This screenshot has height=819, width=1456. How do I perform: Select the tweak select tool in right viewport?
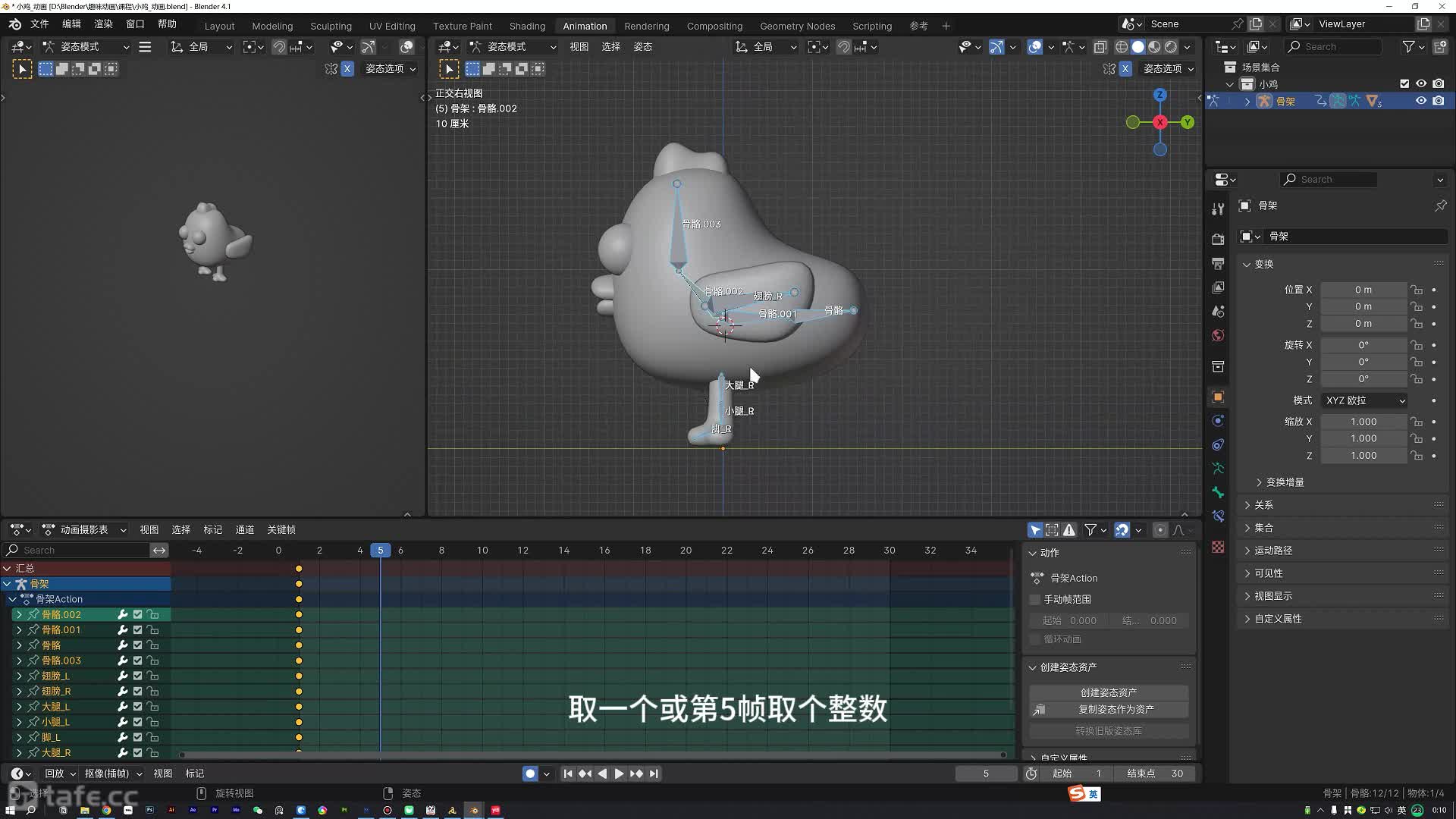449,69
